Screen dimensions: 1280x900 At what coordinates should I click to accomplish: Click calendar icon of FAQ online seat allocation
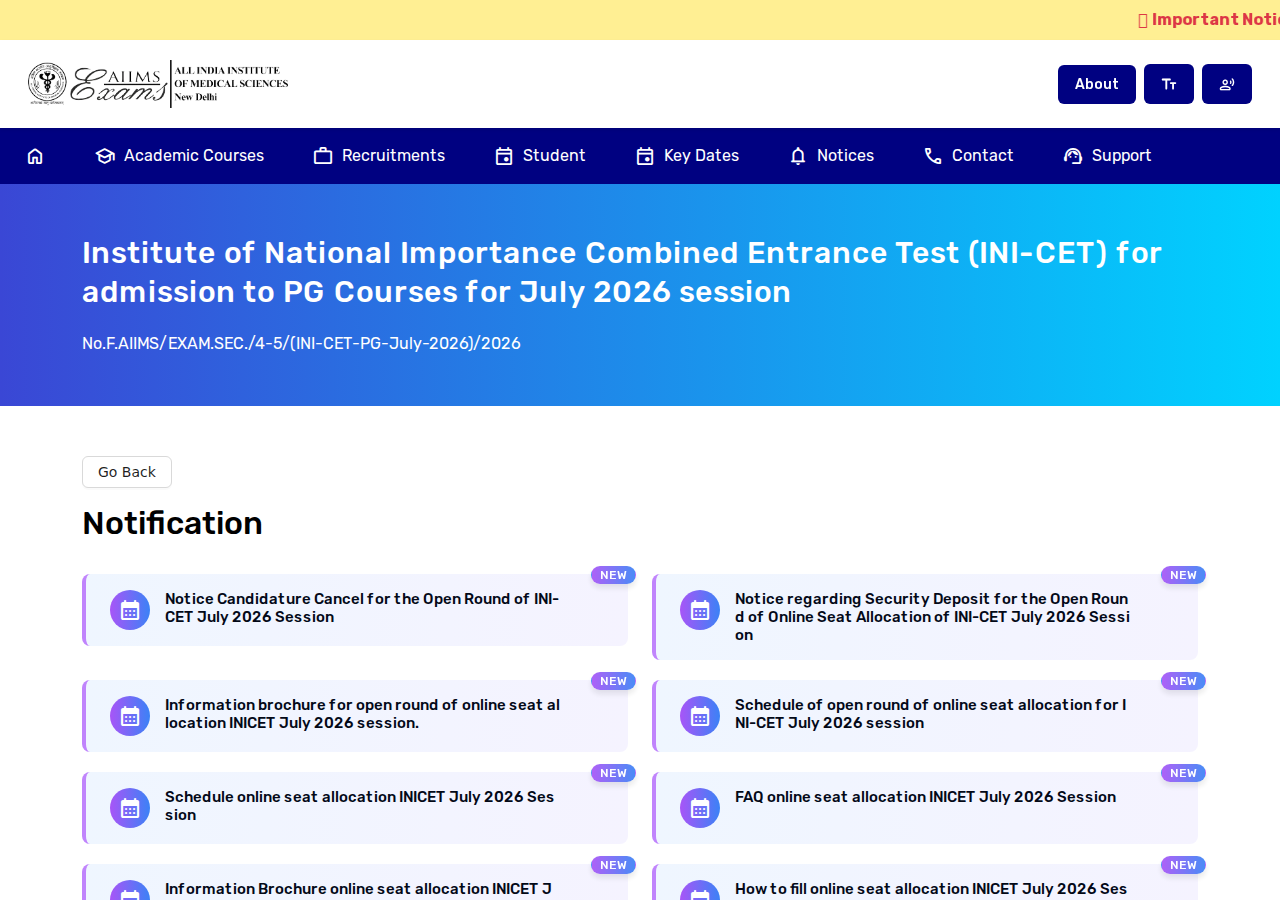click(700, 808)
